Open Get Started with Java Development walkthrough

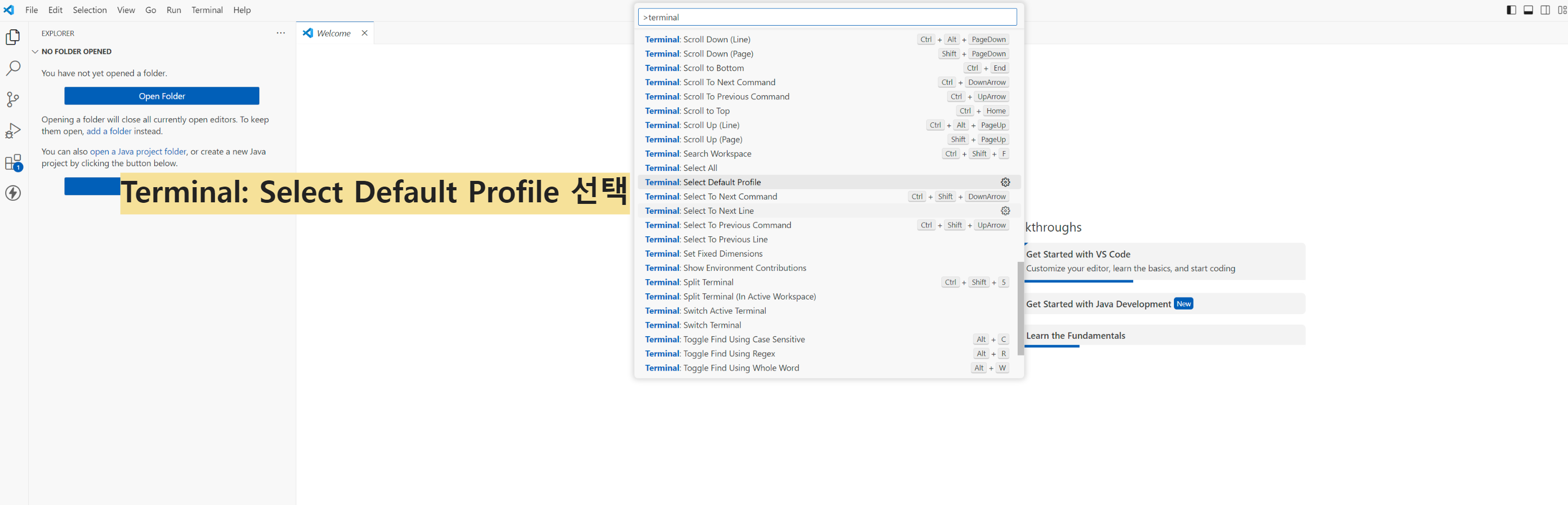[1165, 304]
